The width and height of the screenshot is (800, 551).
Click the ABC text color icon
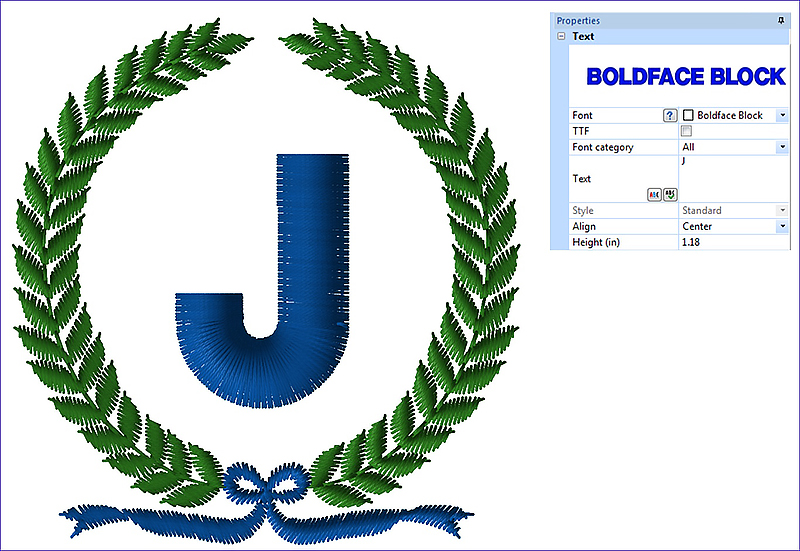(654, 195)
